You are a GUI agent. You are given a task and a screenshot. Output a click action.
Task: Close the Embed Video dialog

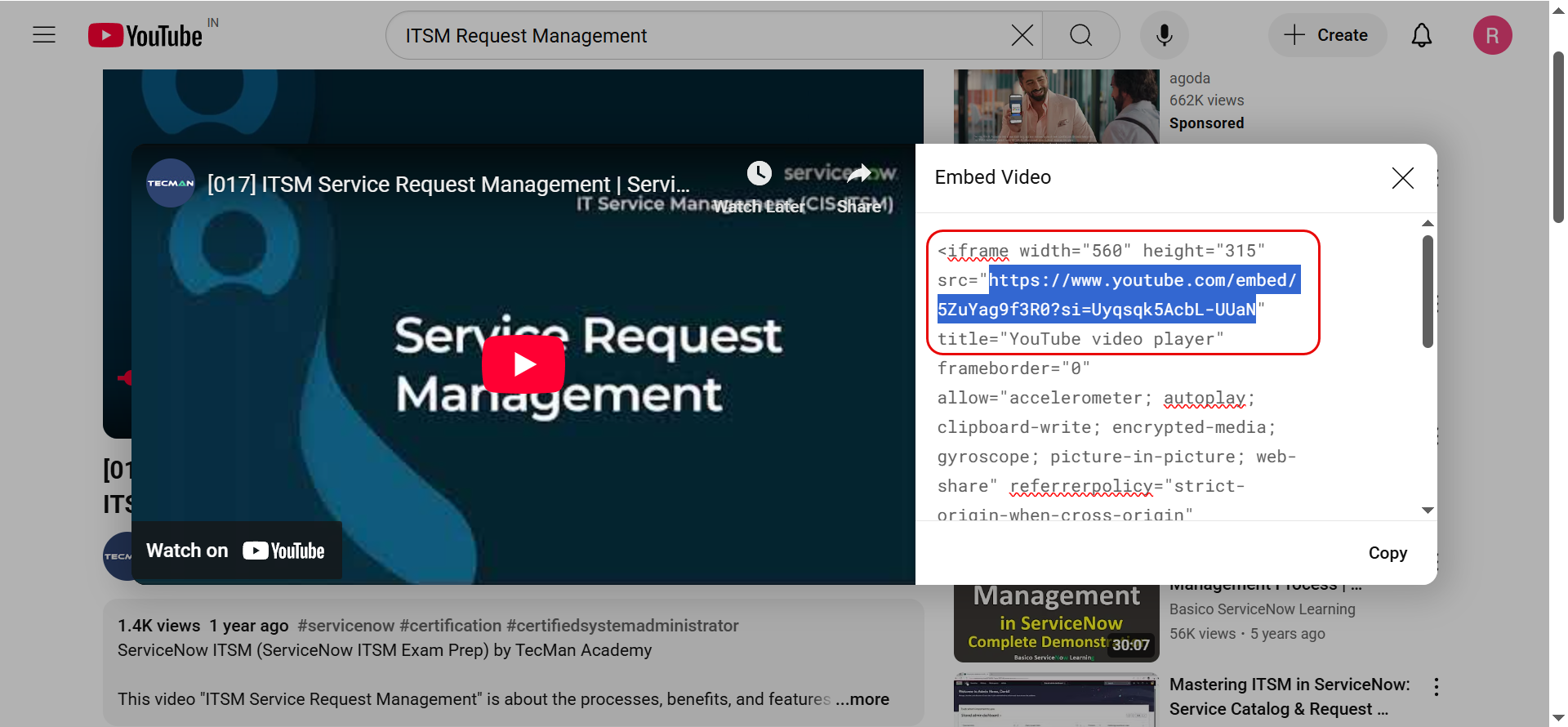click(1402, 178)
